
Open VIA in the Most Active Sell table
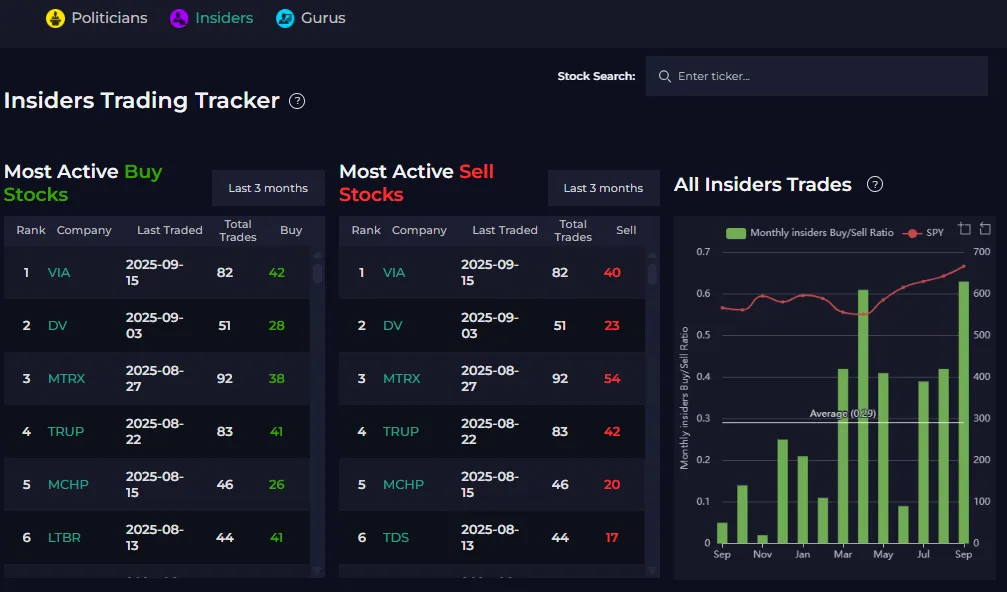[394, 272]
